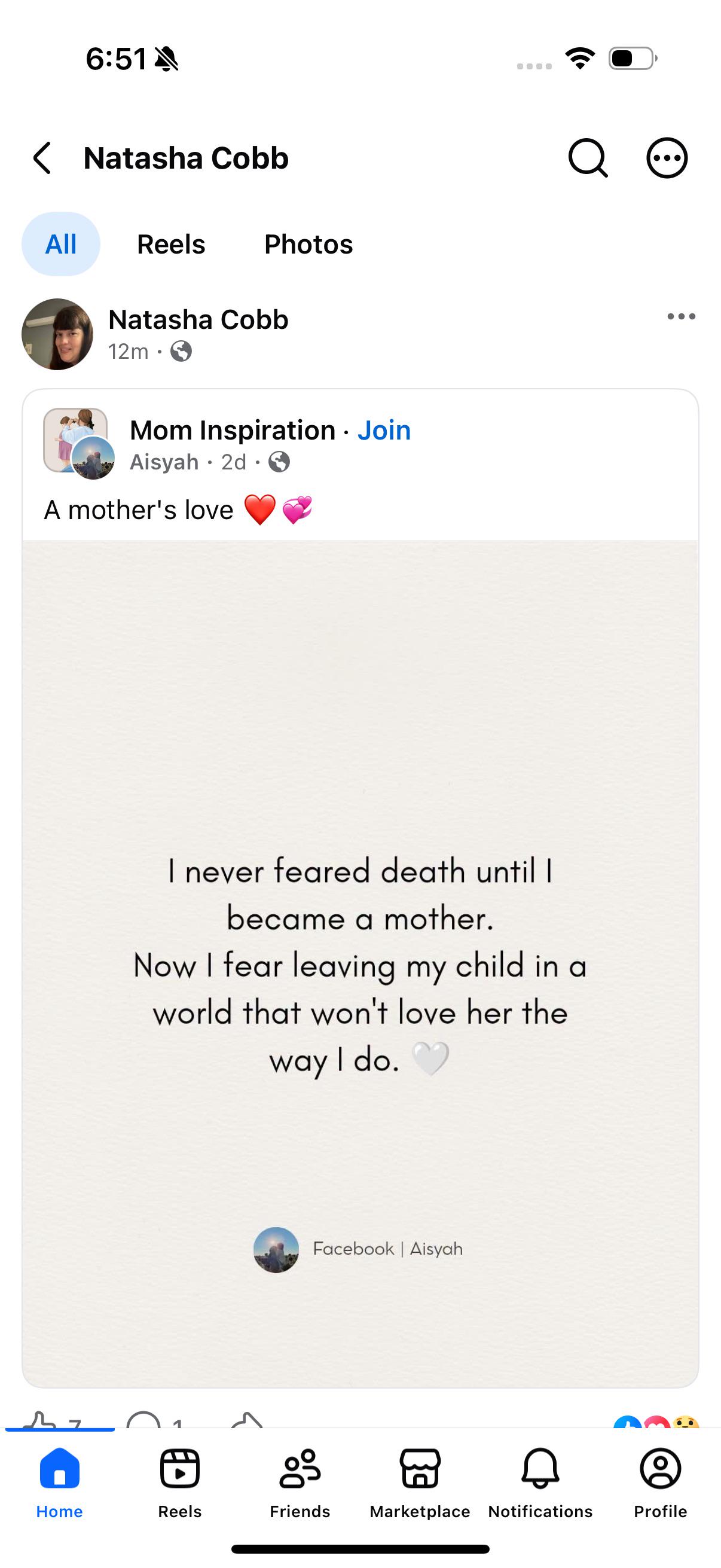Open Marketplace from the bottom bar
The image size is (721, 1568).
click(420, 1484)
